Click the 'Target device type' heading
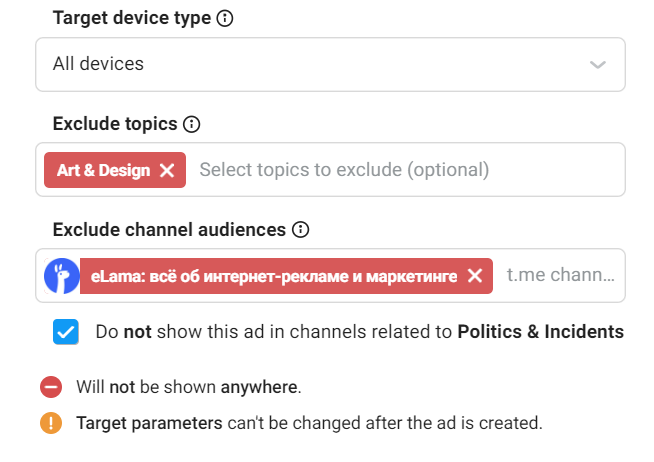Image resolution: width=654 pixels, height=462 pixels. [132, 18]
